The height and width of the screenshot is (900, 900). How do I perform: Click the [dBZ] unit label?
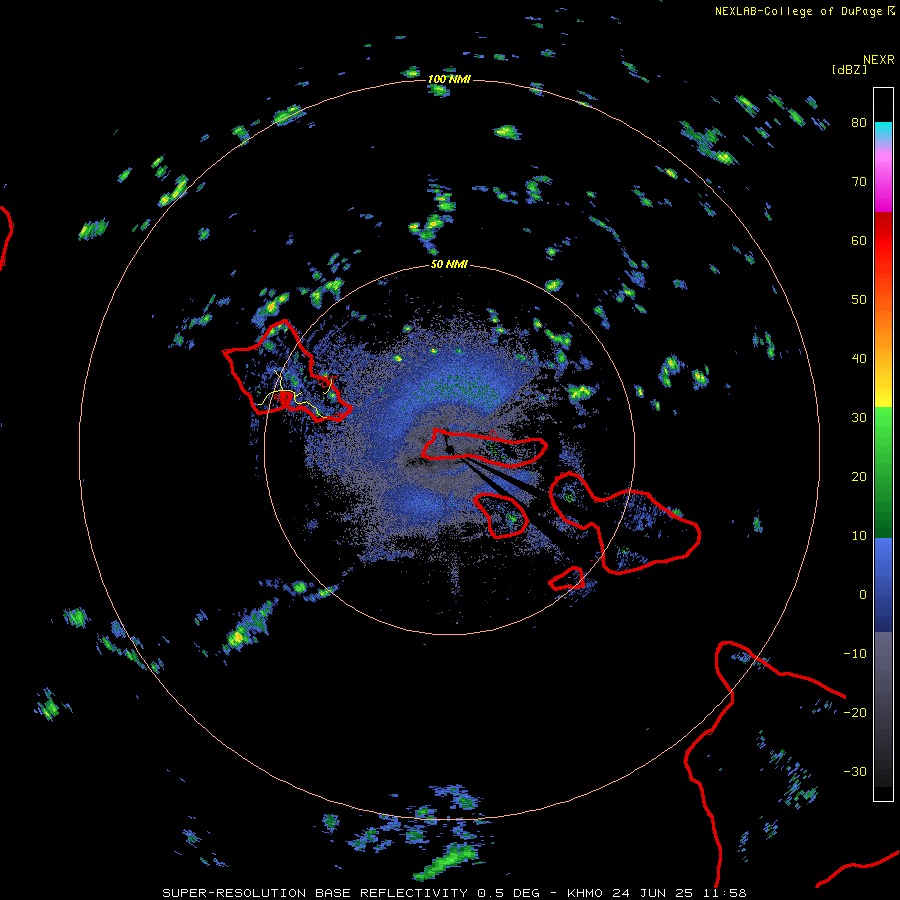pos(849,69)
